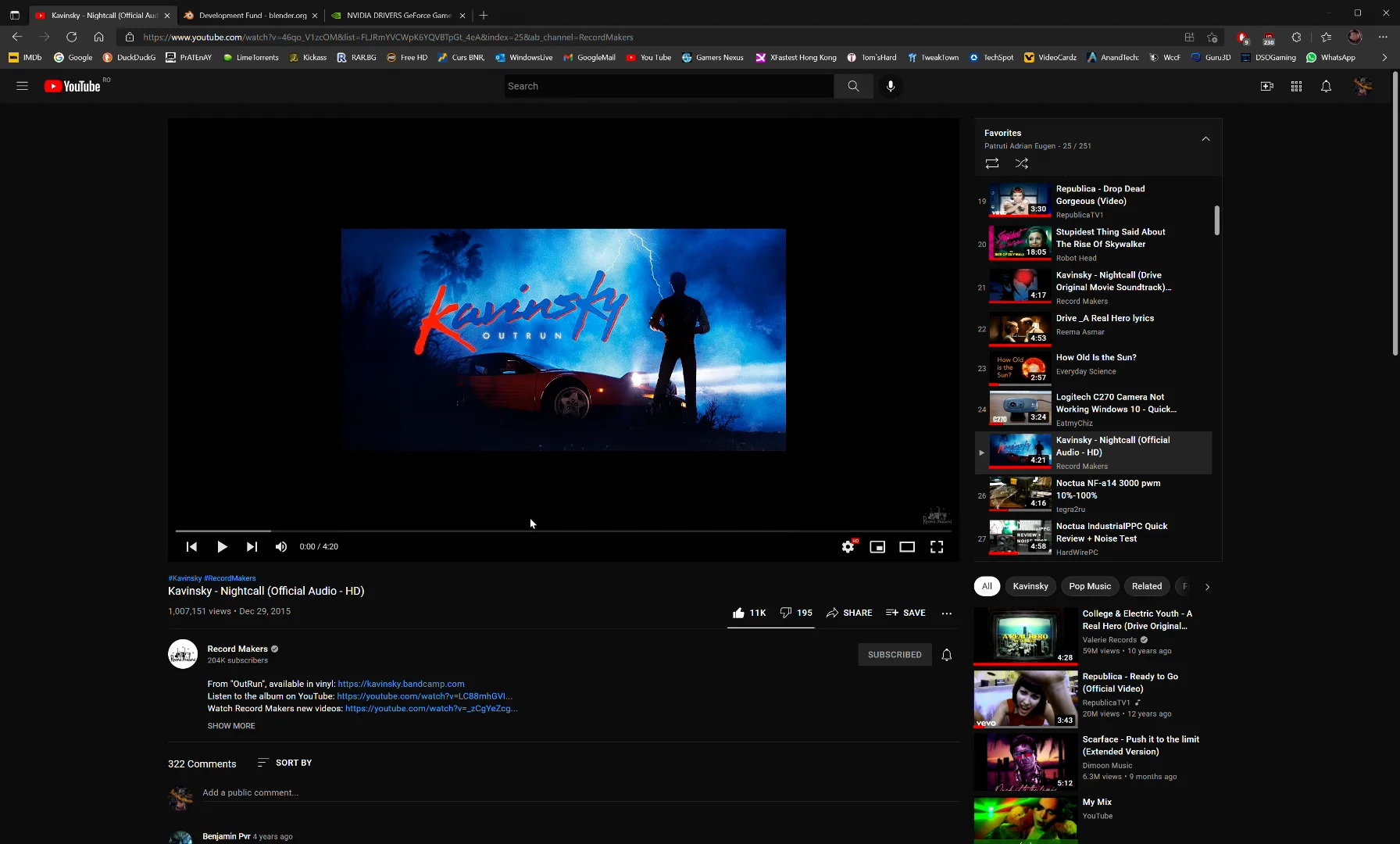Show more bookmarks chevron
Image resolution: width=1400 pixels, height=844 pixels.
(1384, 57)
